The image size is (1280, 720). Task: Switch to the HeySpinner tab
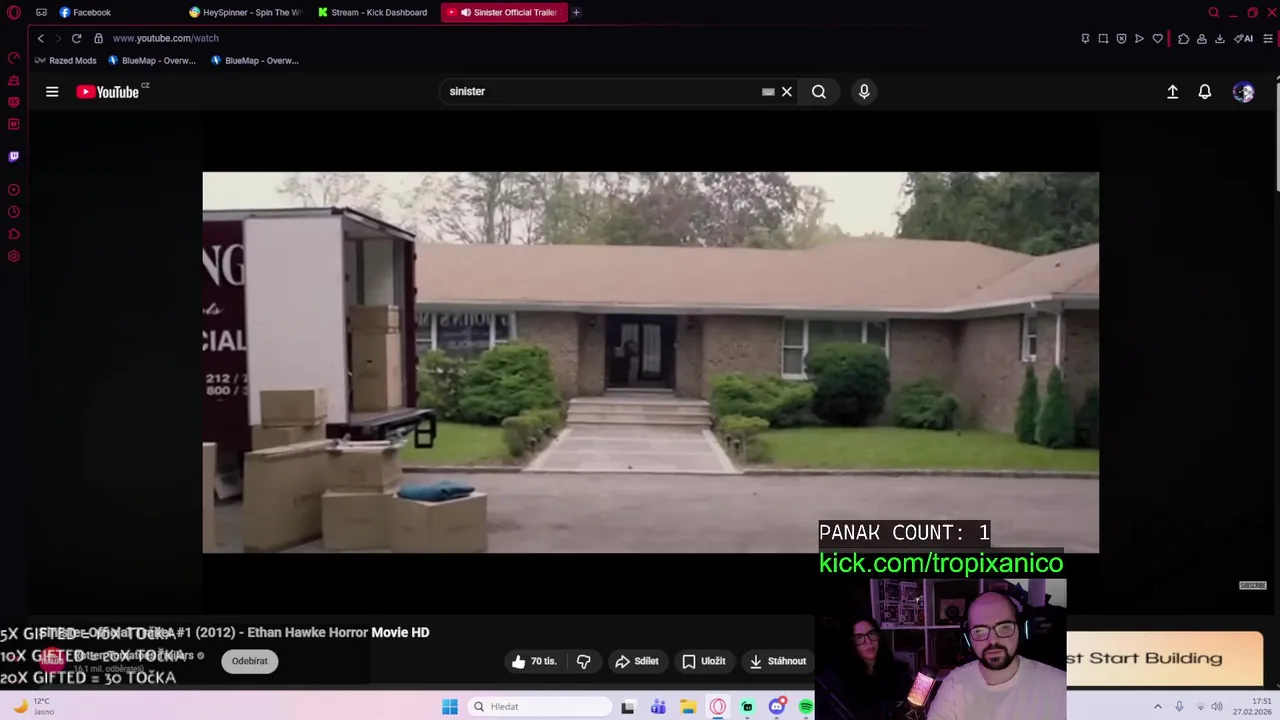245,12
